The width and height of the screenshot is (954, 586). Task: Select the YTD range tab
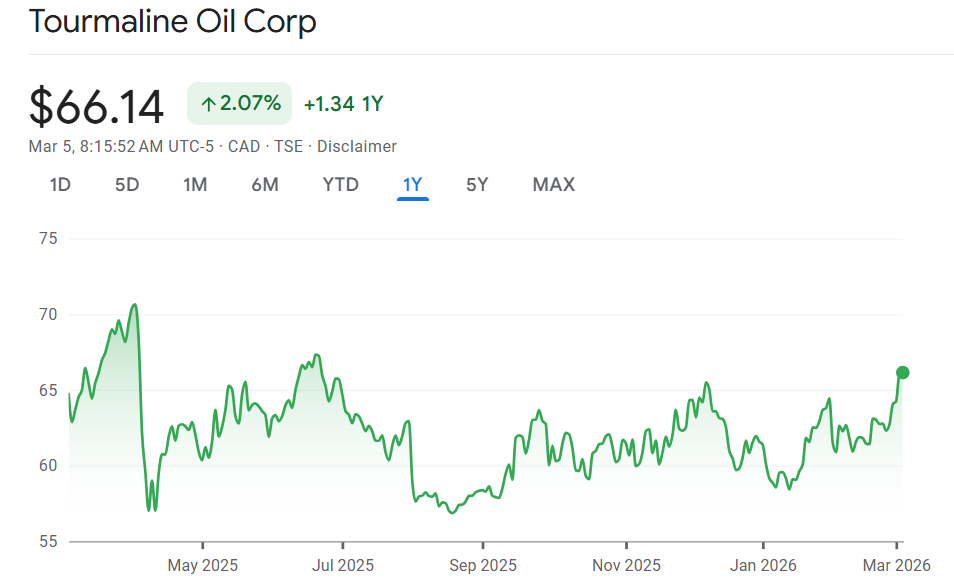340,185
